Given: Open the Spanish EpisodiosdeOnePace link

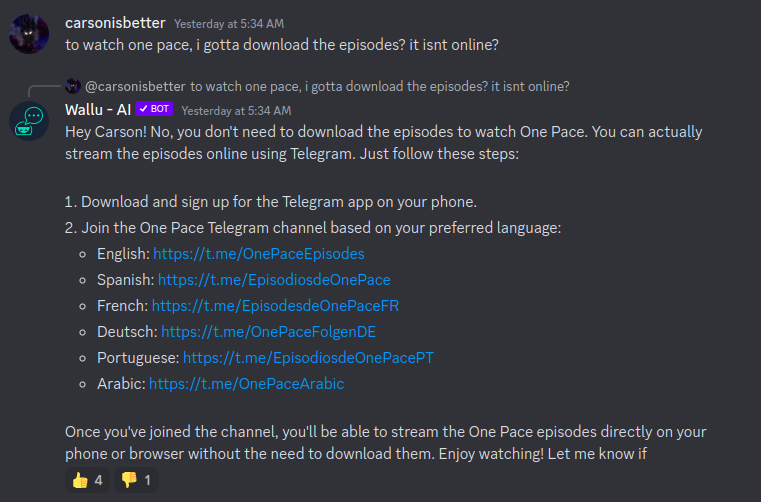Looking at the screenshot, I should click(x=274, y=280).
